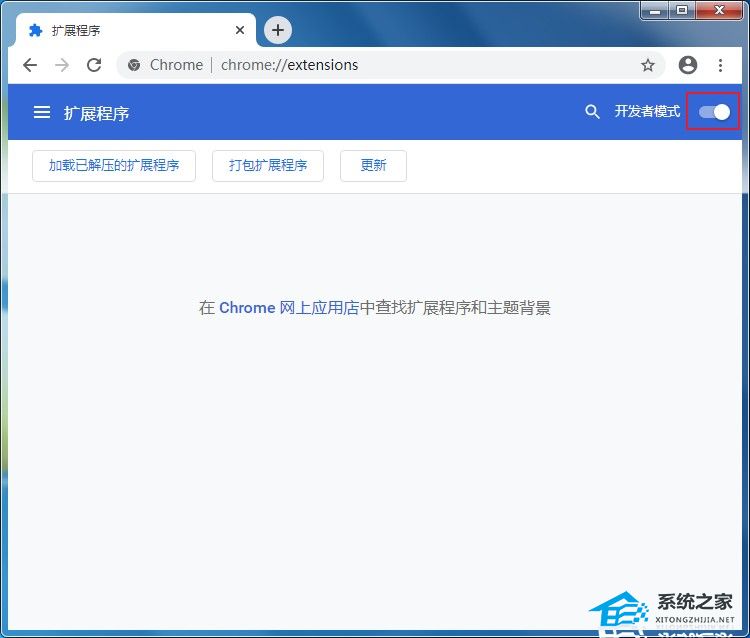Viewport: 750px width, 638px height.
Task: Bookmark this page with the star icon
Action: (x=648, y=65)
